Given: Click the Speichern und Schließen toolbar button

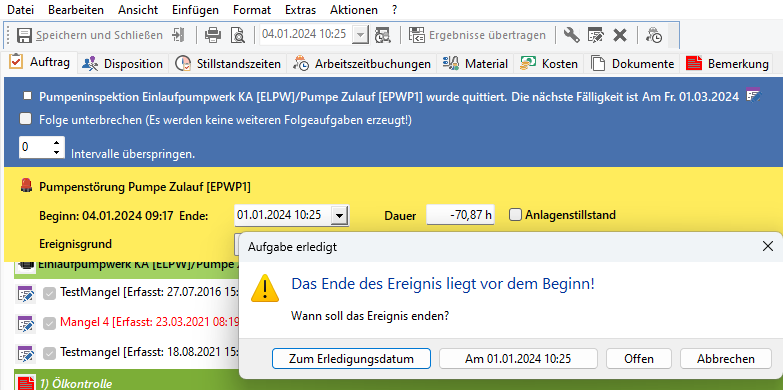Looking at the screenshot, I should (x=90, y=35).
